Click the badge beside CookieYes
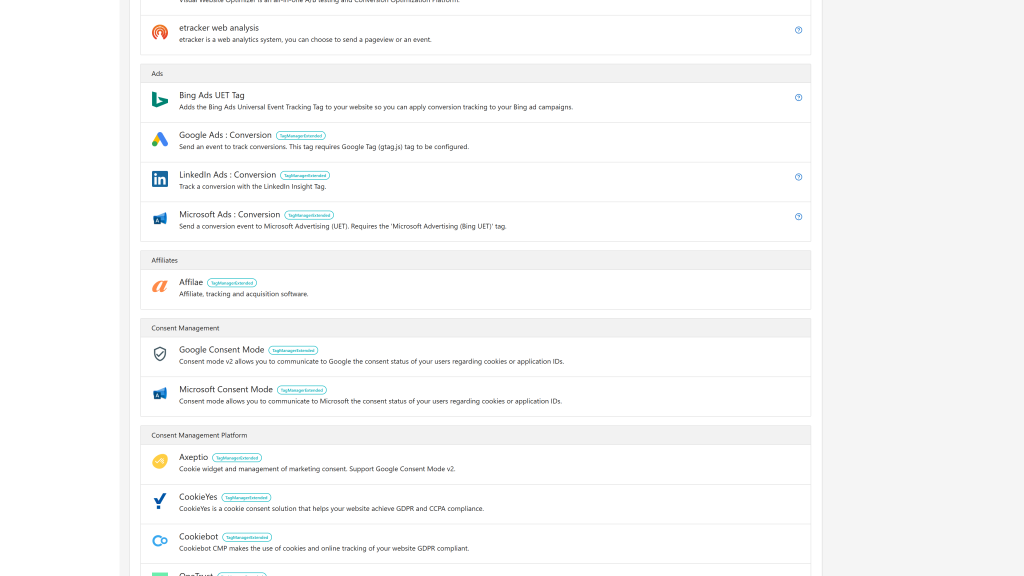Viewport: 1024px width, 576px height. click(246, 498)
